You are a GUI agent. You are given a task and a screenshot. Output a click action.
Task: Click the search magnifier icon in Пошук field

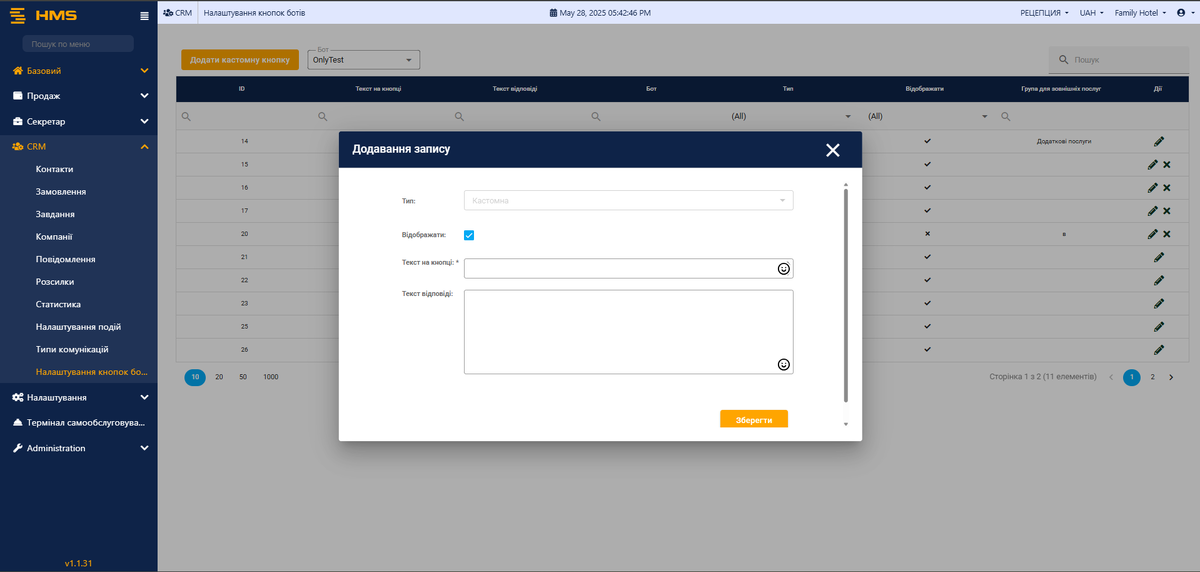tap(1064, 61)
